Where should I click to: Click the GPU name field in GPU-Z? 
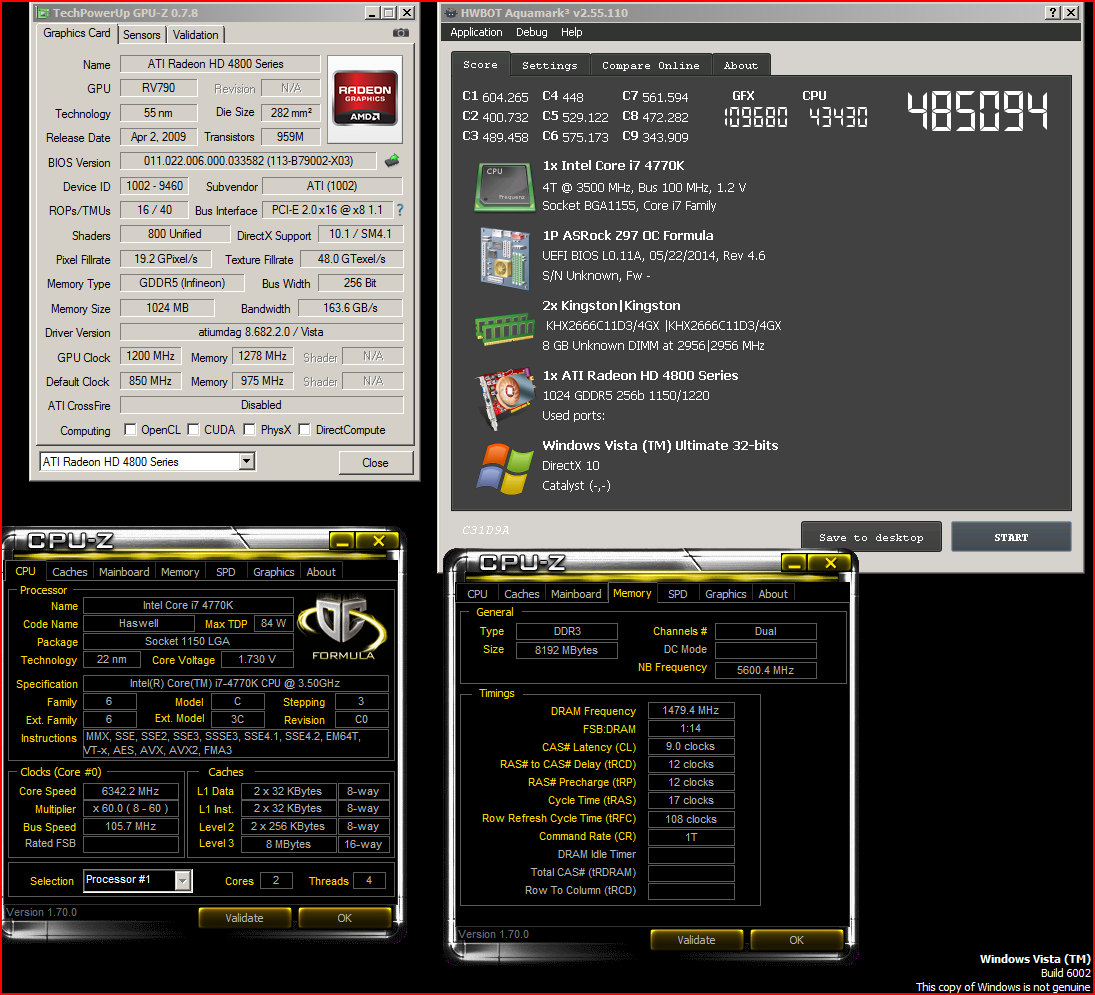pos(220,64)
